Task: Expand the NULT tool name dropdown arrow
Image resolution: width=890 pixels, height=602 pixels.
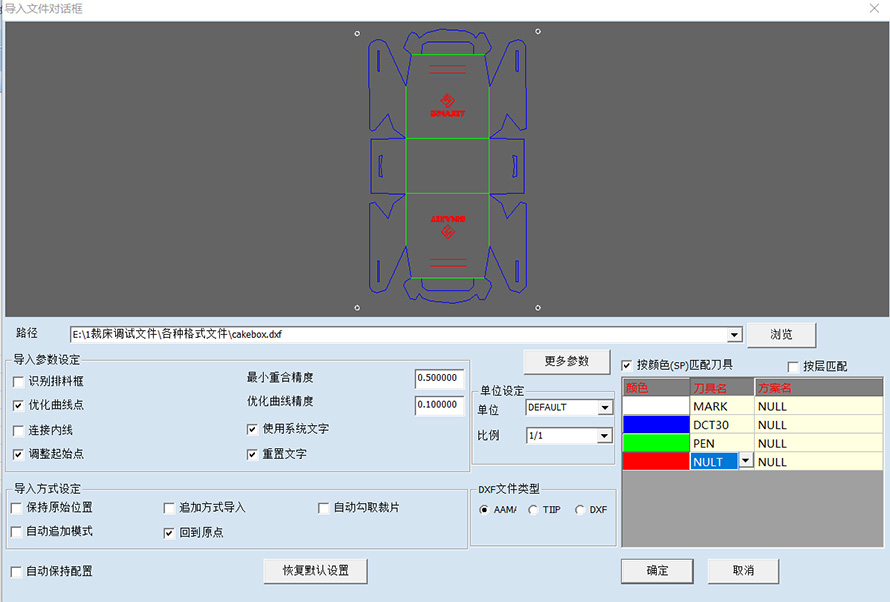Action: pos(745,461)
